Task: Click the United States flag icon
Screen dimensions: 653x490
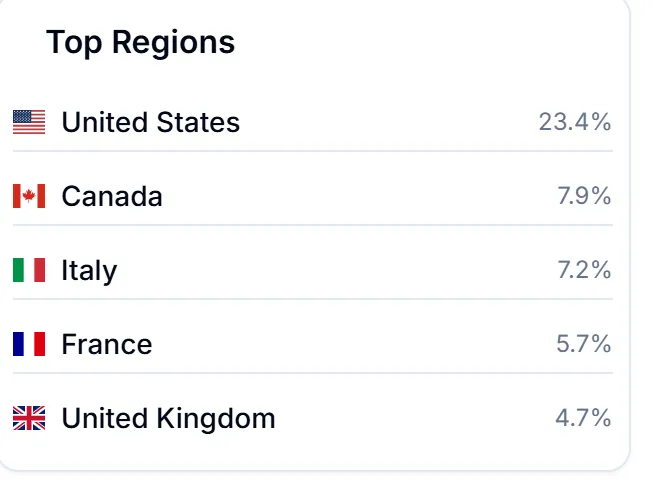Action: click(29, 123)
